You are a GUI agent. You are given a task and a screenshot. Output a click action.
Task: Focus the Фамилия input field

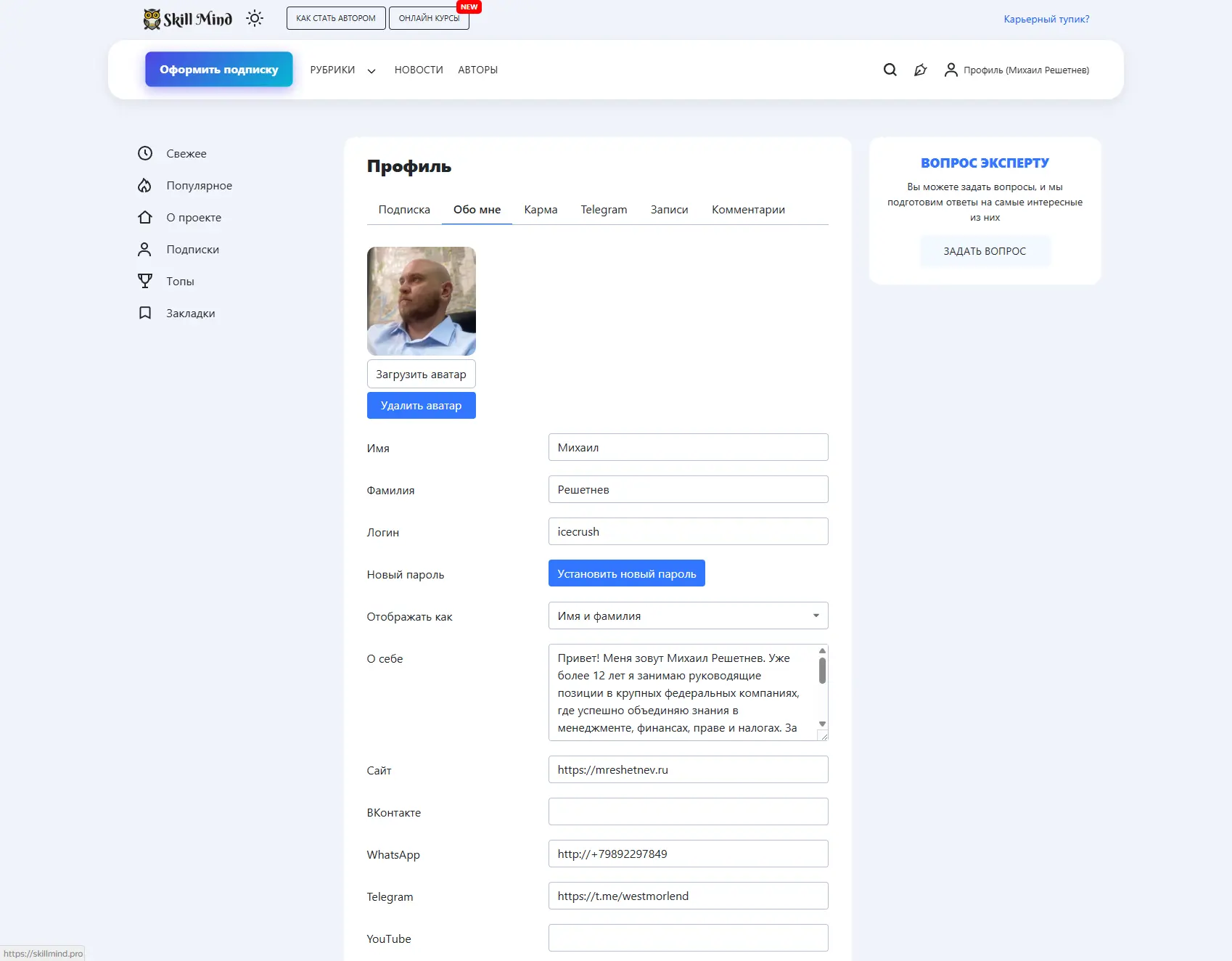[688, 489]
